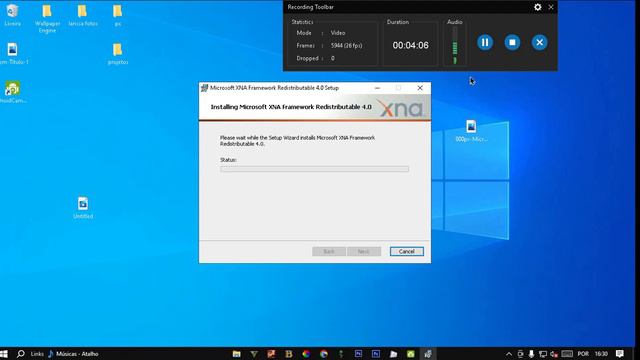
Task: Close the Recording Toolbar window
Action: coord(551,7)
